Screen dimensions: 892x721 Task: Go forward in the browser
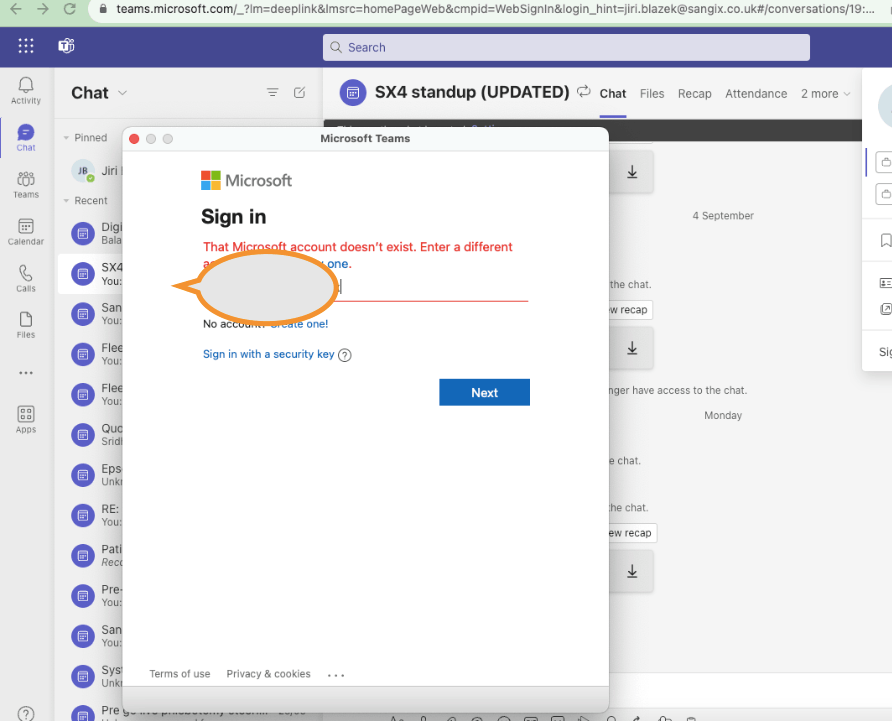(x=43, y=9)
